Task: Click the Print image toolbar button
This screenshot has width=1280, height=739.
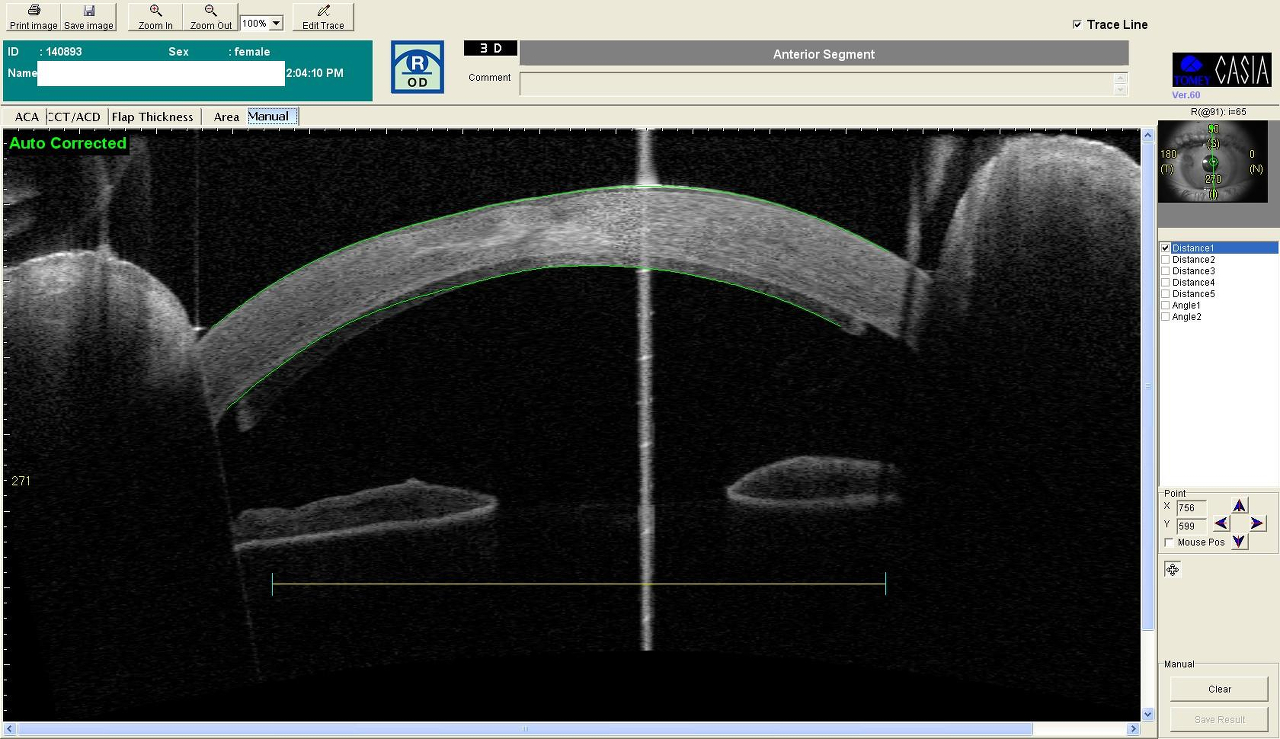Action: (x=33, y=17)
